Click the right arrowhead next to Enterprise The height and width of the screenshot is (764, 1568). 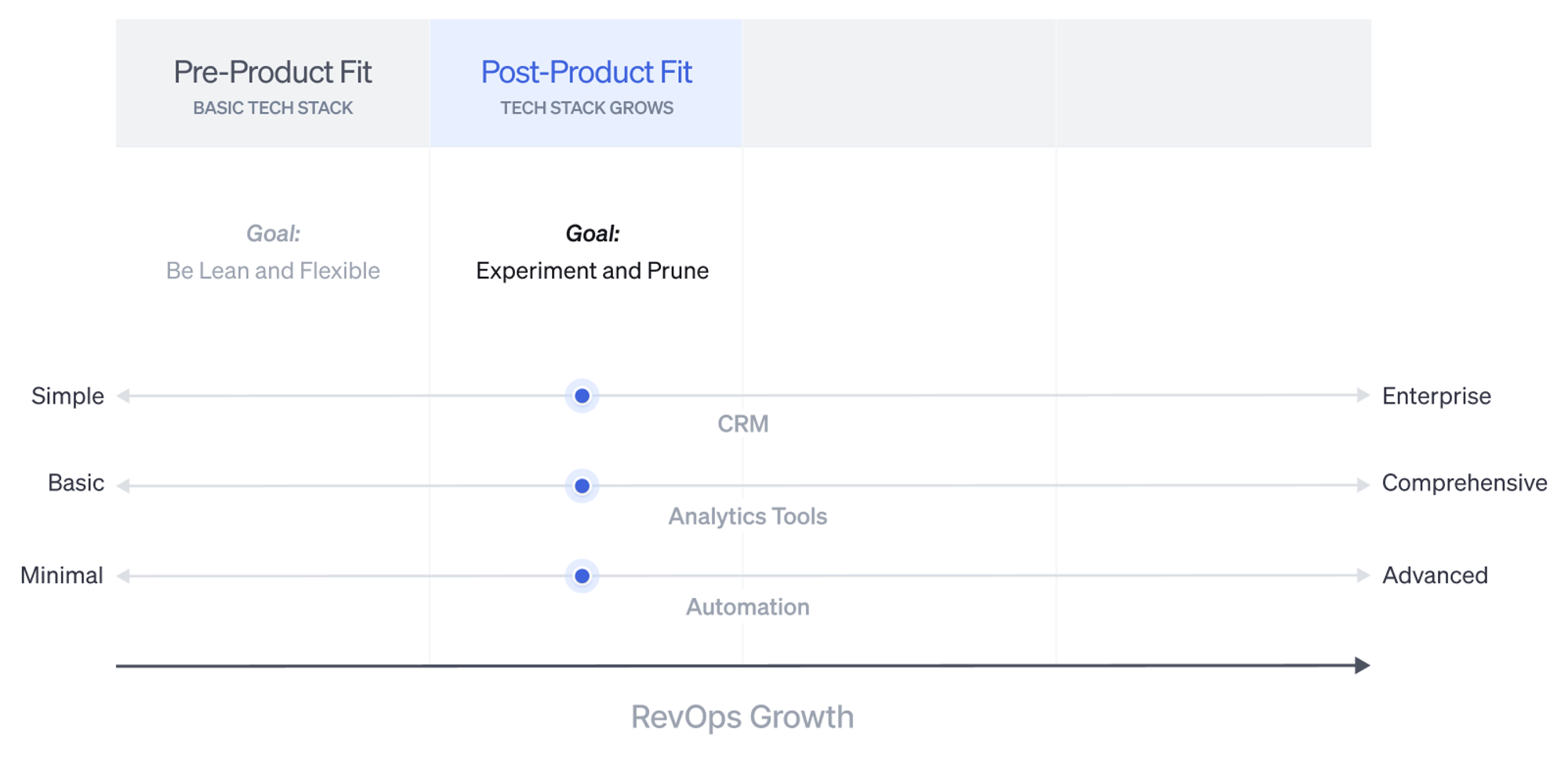pos(1363,395)
